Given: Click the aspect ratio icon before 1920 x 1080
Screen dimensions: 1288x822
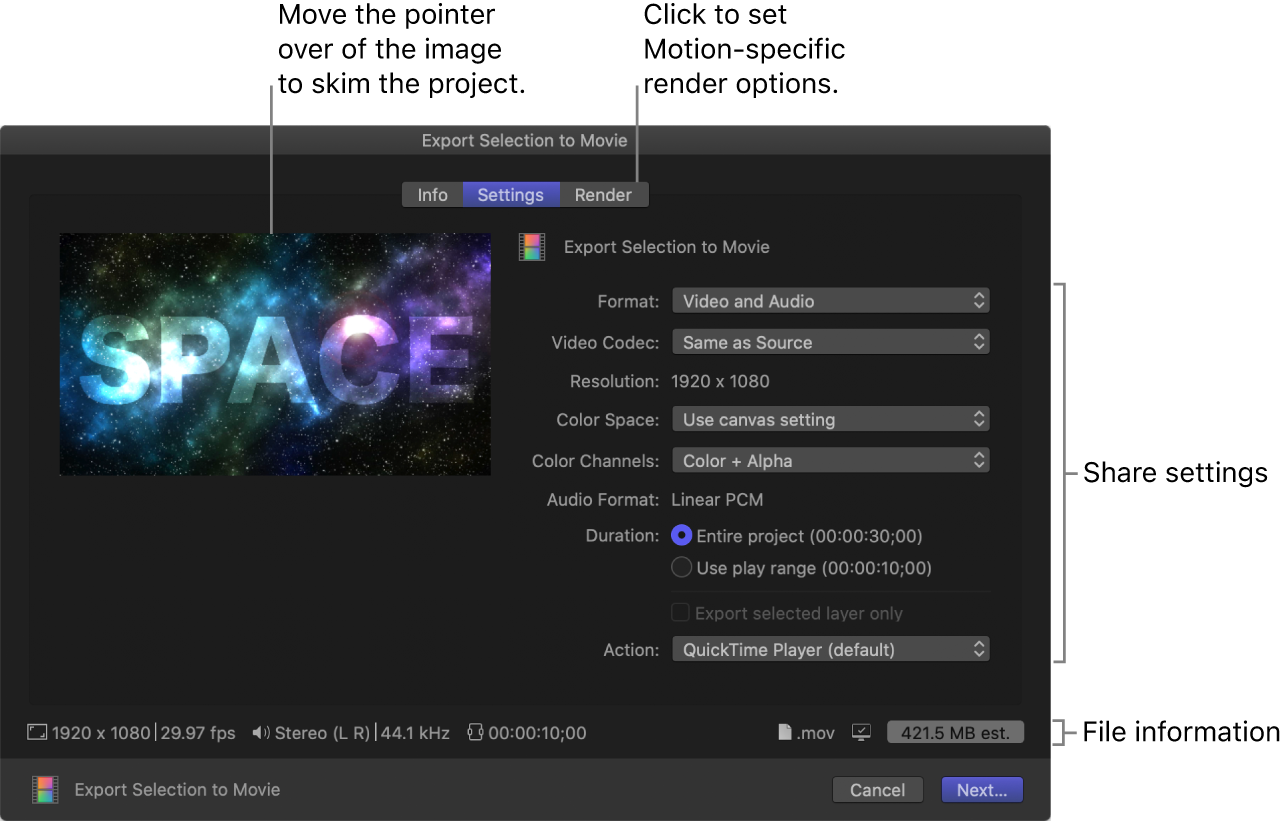Looking at the screenshot, I should [36, 732].
